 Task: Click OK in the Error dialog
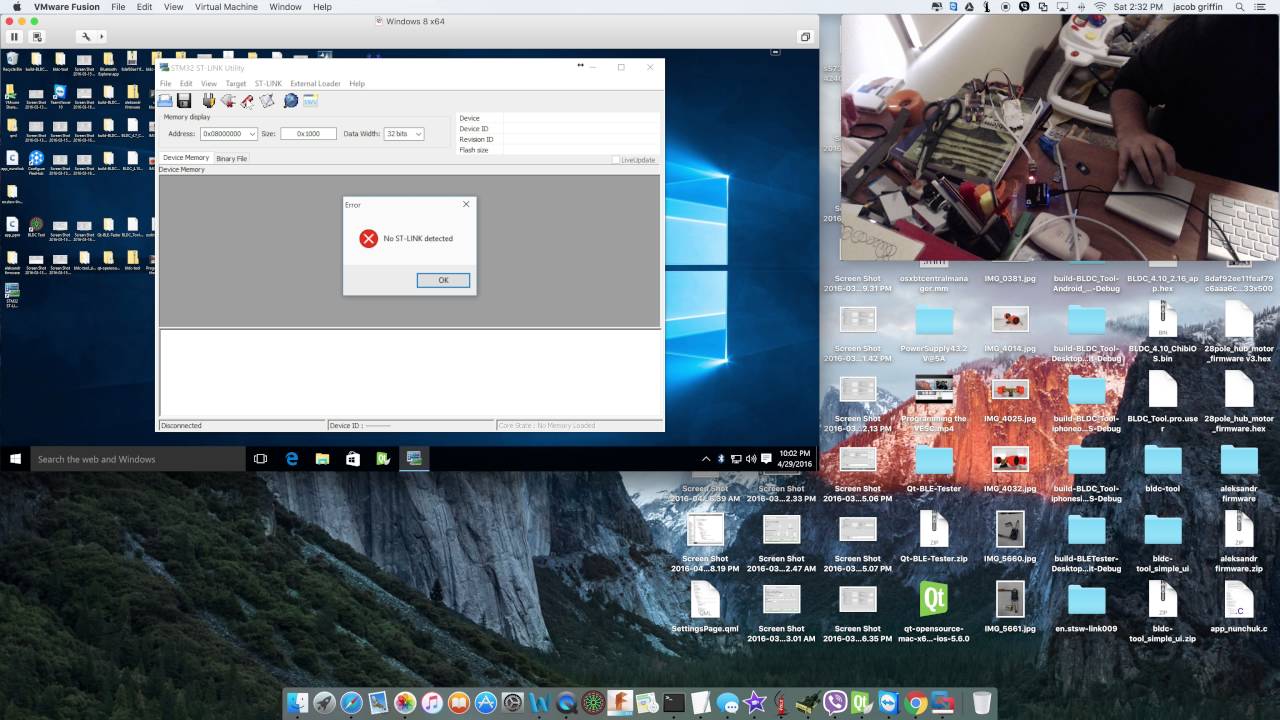(x=443, y=280)
